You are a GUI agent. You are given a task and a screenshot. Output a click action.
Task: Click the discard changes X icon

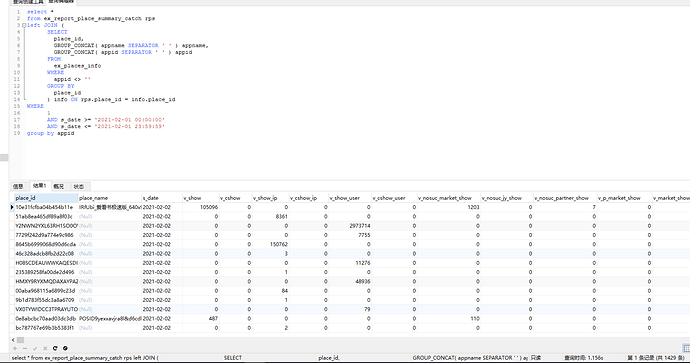coord(45,348)
